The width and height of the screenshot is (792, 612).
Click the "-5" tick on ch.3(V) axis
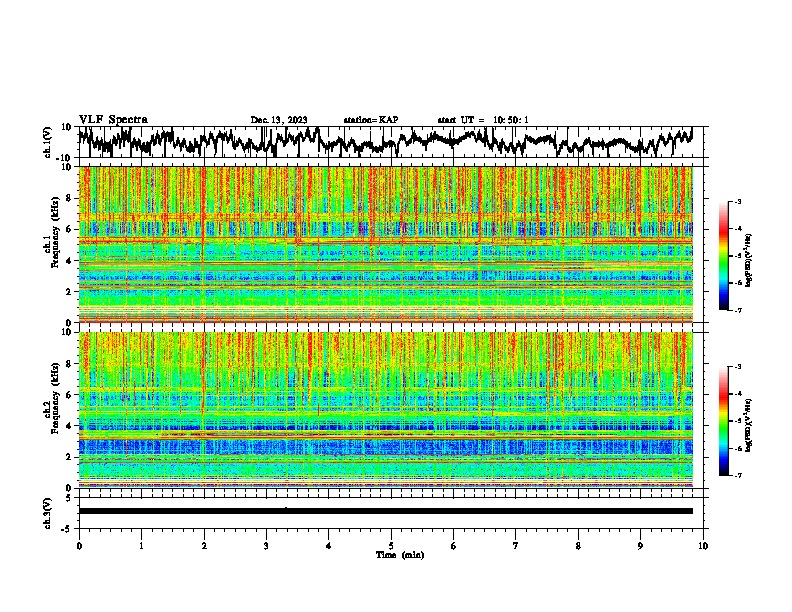pos(67,529)
